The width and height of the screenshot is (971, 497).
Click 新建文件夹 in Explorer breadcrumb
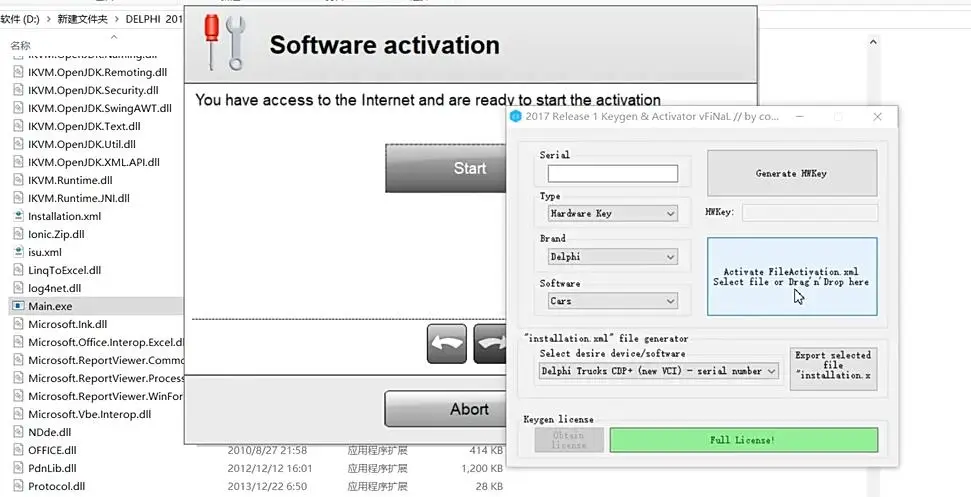pos(82,19)
